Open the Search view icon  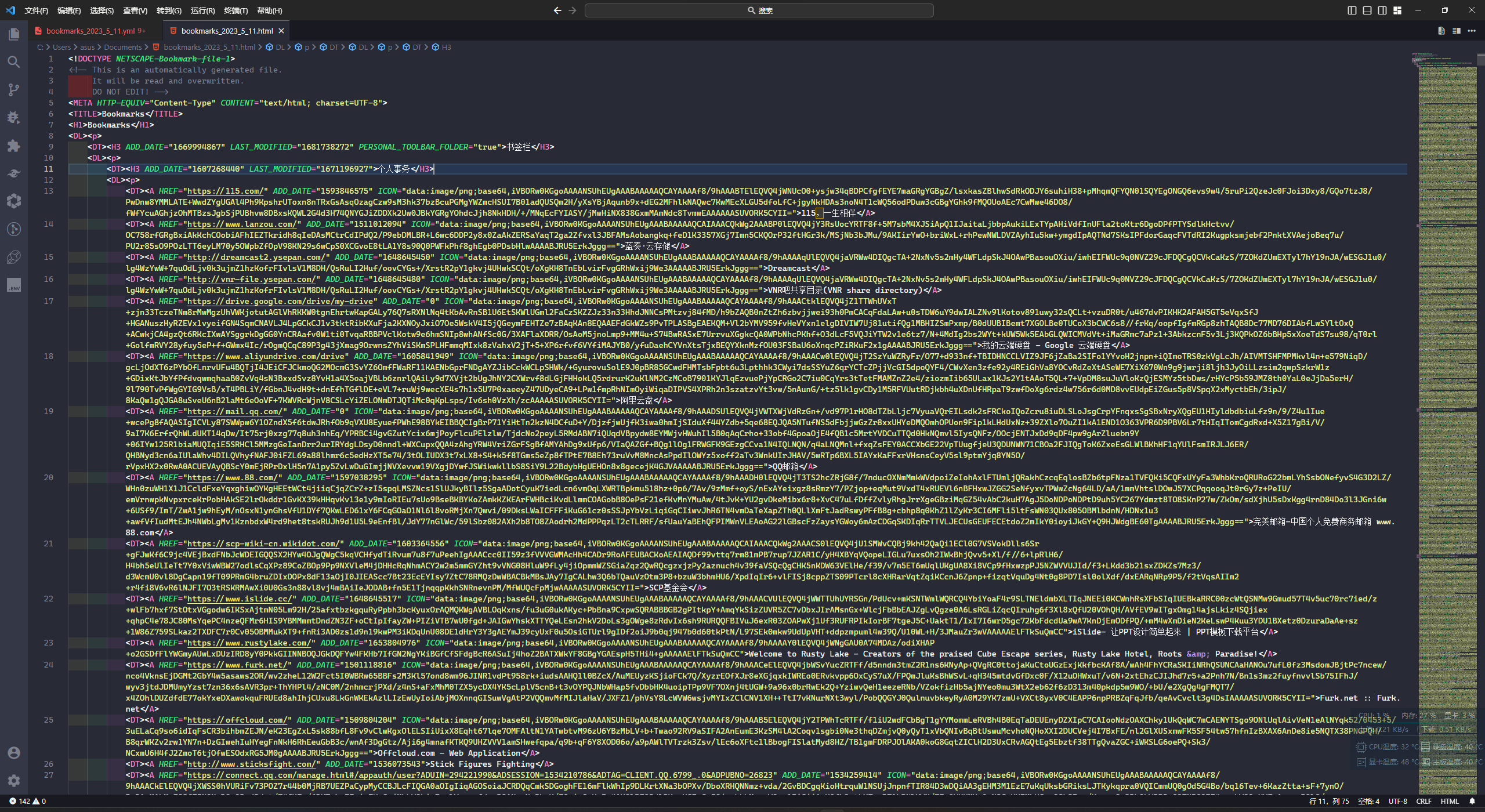pyautogui.click(x=14, y=62)
